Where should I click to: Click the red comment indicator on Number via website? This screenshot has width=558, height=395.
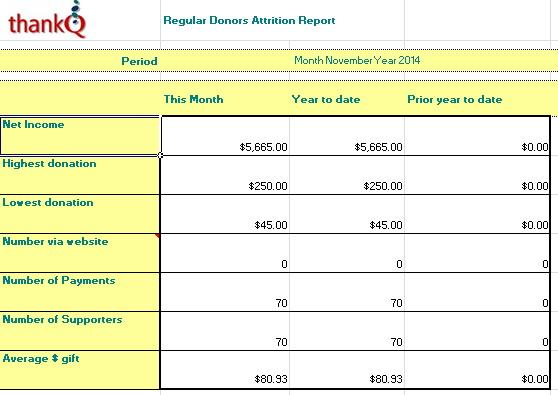(157, 236)
